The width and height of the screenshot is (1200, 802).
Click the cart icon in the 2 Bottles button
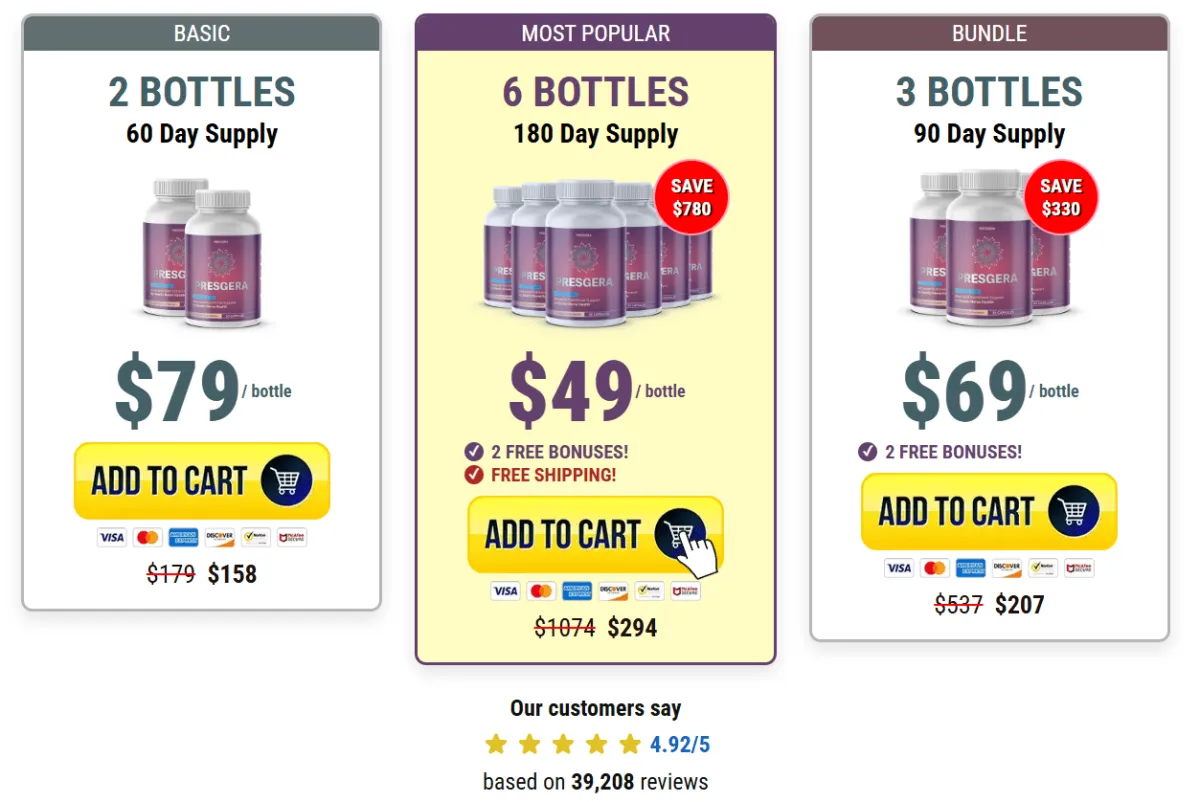[x=287, y=481]
